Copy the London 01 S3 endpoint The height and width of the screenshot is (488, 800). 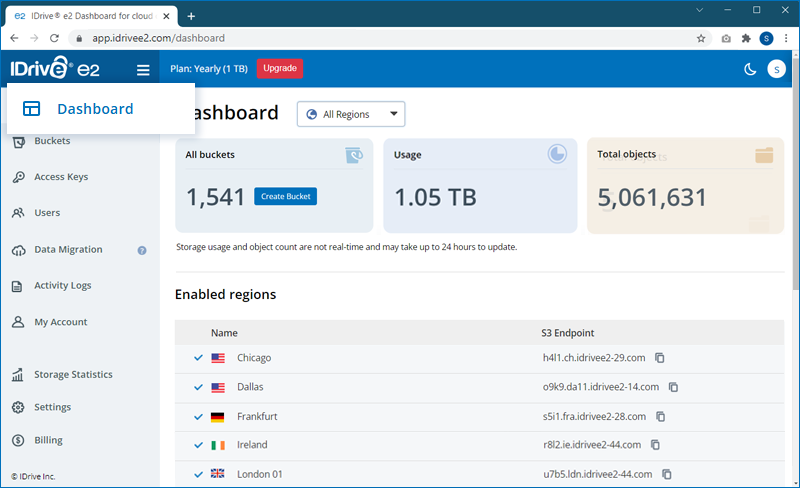667,474
